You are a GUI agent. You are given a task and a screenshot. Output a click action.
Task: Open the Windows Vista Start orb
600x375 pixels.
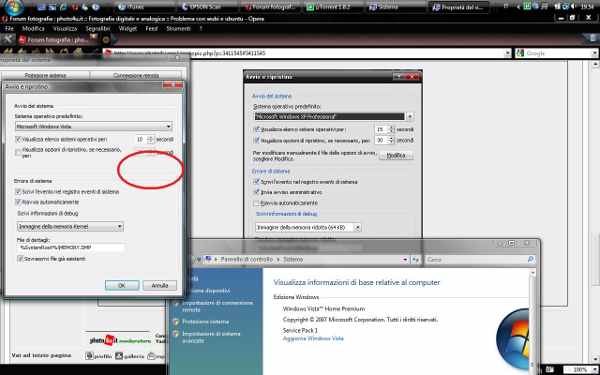15,7
